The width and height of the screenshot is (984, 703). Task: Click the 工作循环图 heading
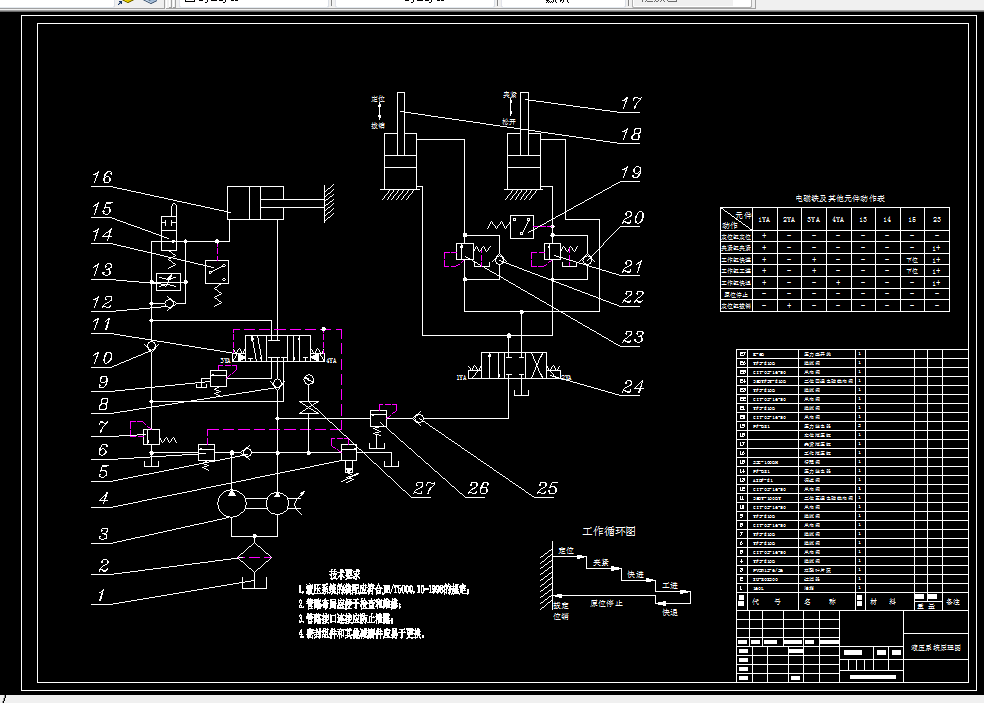pos(609,531)
